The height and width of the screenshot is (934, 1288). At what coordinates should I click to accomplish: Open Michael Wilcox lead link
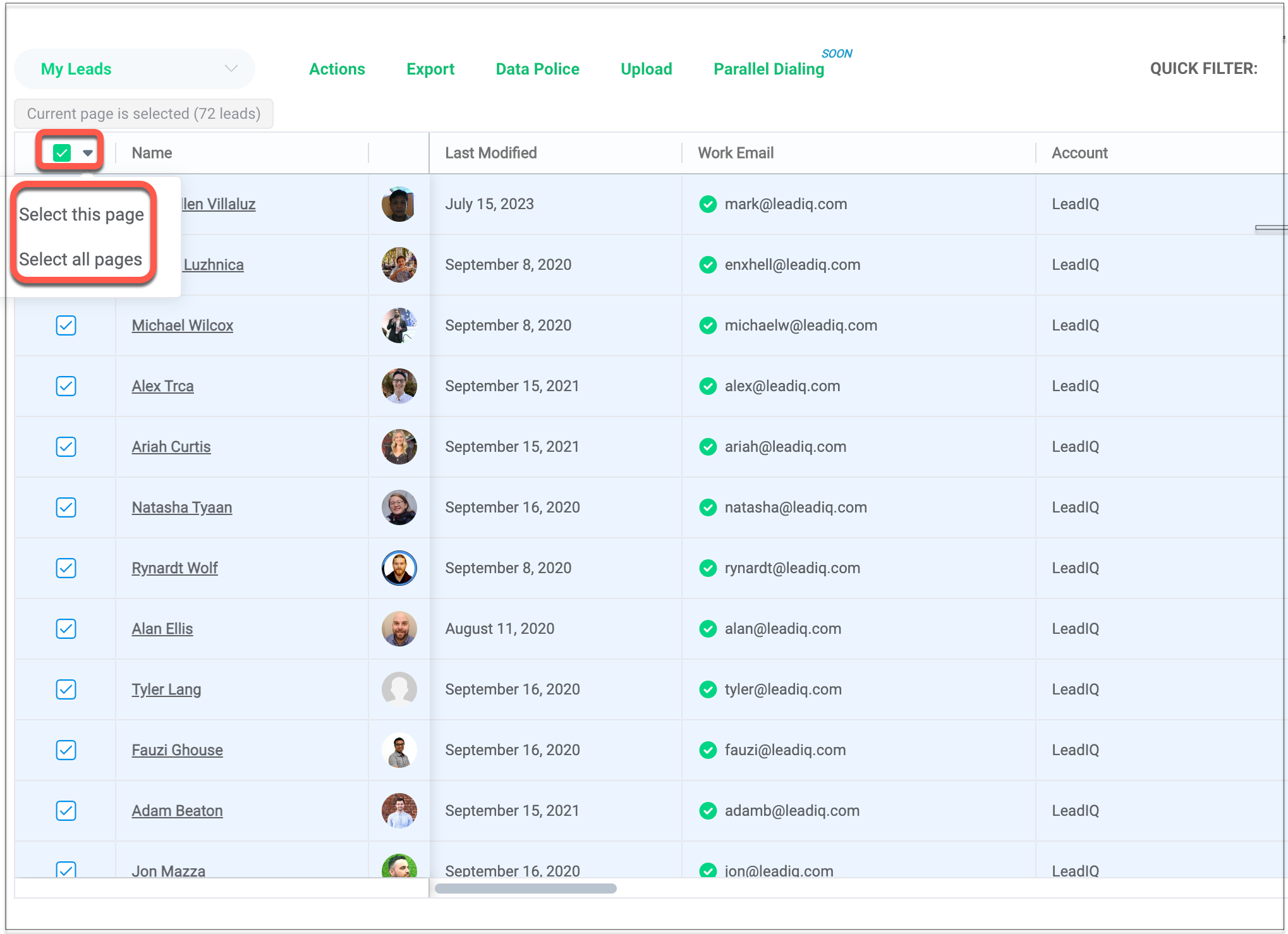click(182, 325)
